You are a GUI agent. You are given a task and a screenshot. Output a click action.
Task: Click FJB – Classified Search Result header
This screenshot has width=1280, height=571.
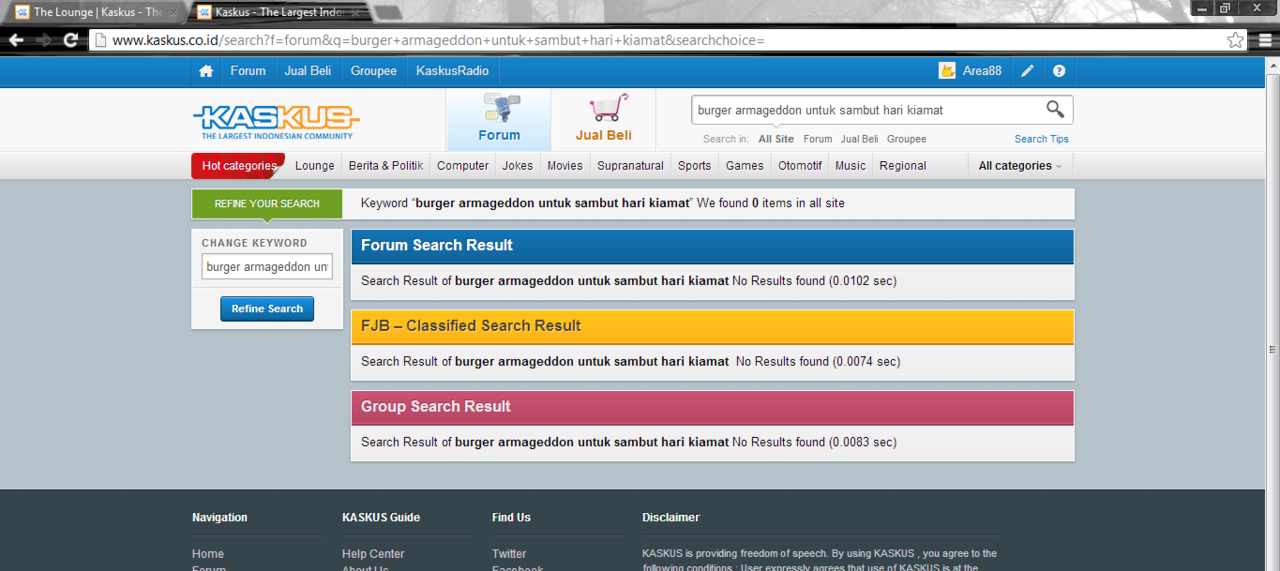tap(712, 326)
